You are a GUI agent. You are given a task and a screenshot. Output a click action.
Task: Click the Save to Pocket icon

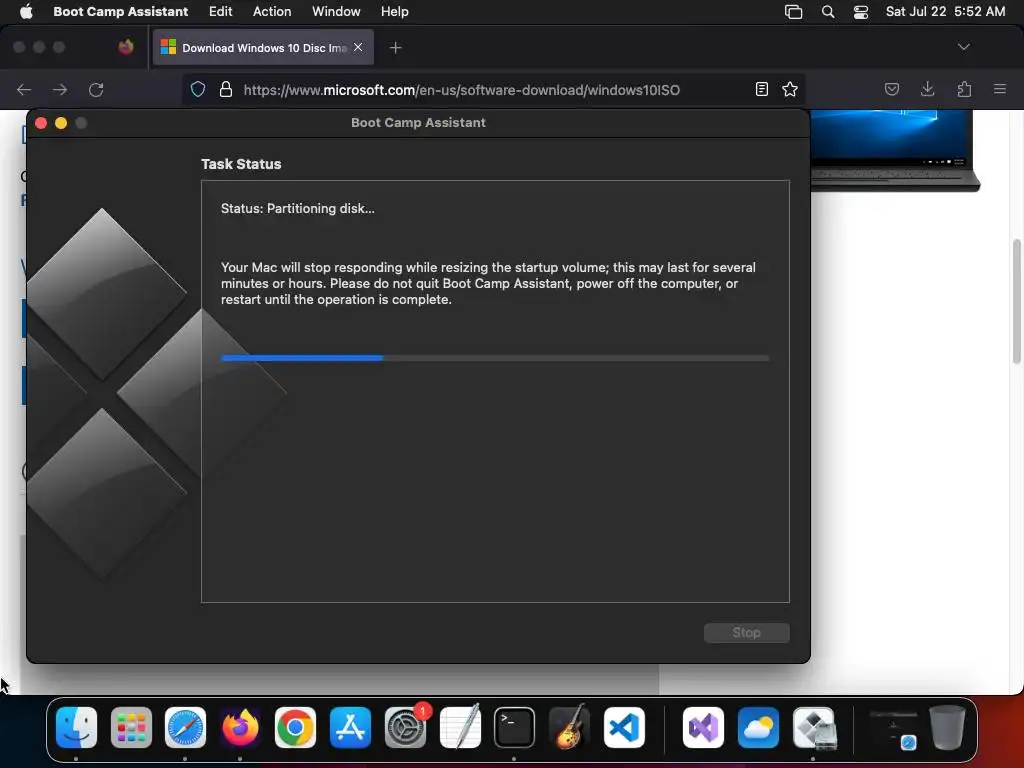[x=891, y=89]
